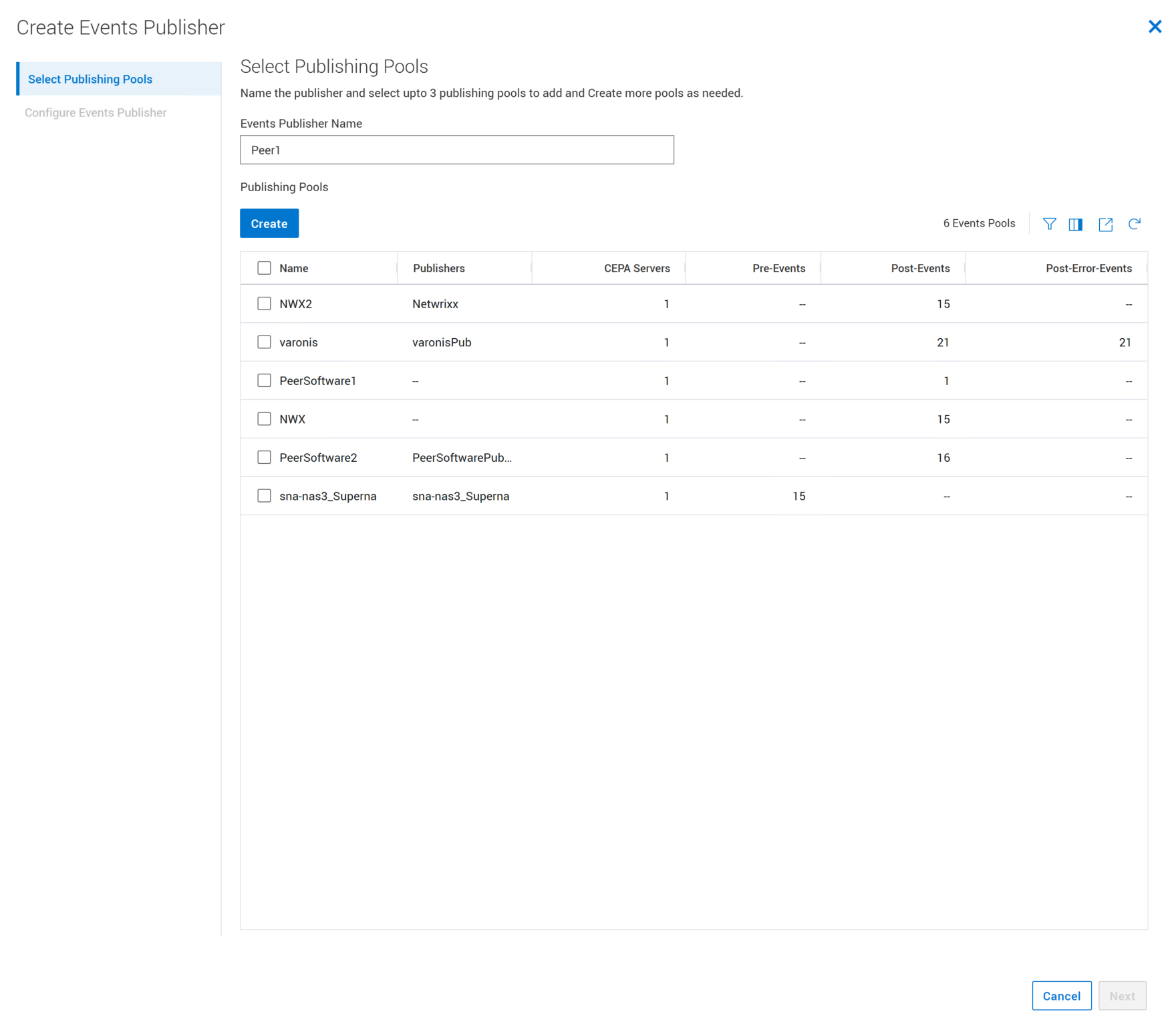Click the Next button

[x=1122, y=996]
